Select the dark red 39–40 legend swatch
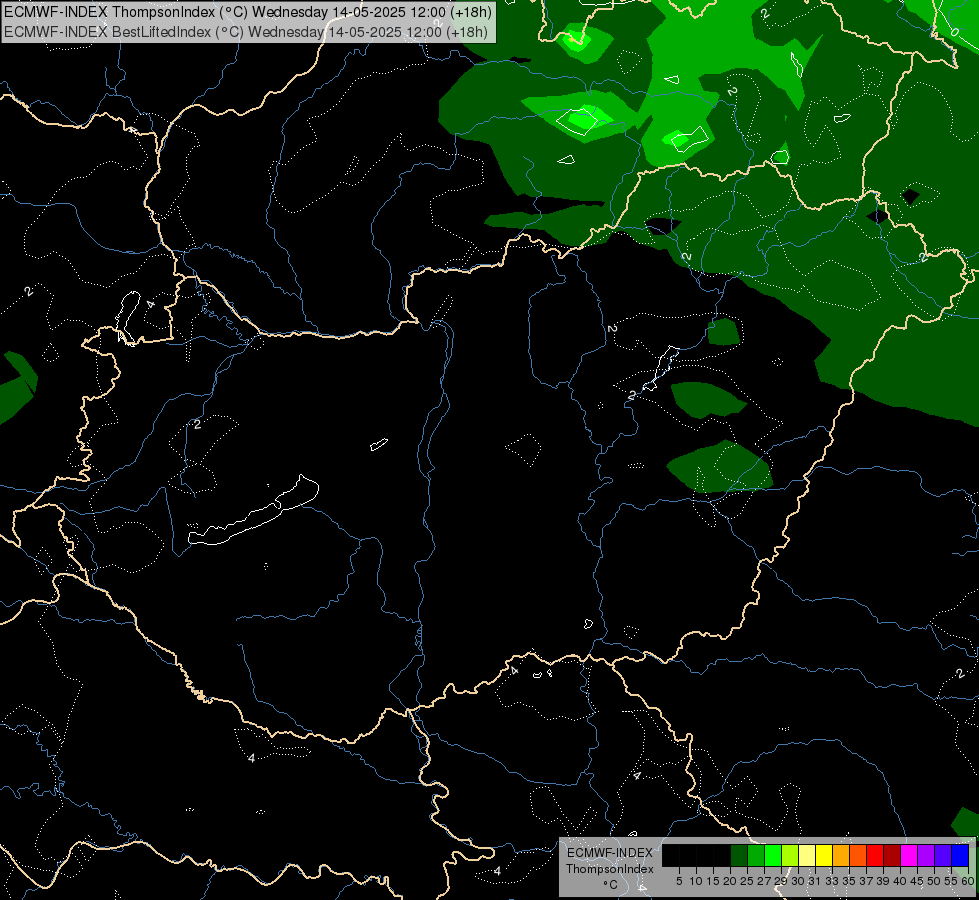The image size is (979, 900). [892, 855]
